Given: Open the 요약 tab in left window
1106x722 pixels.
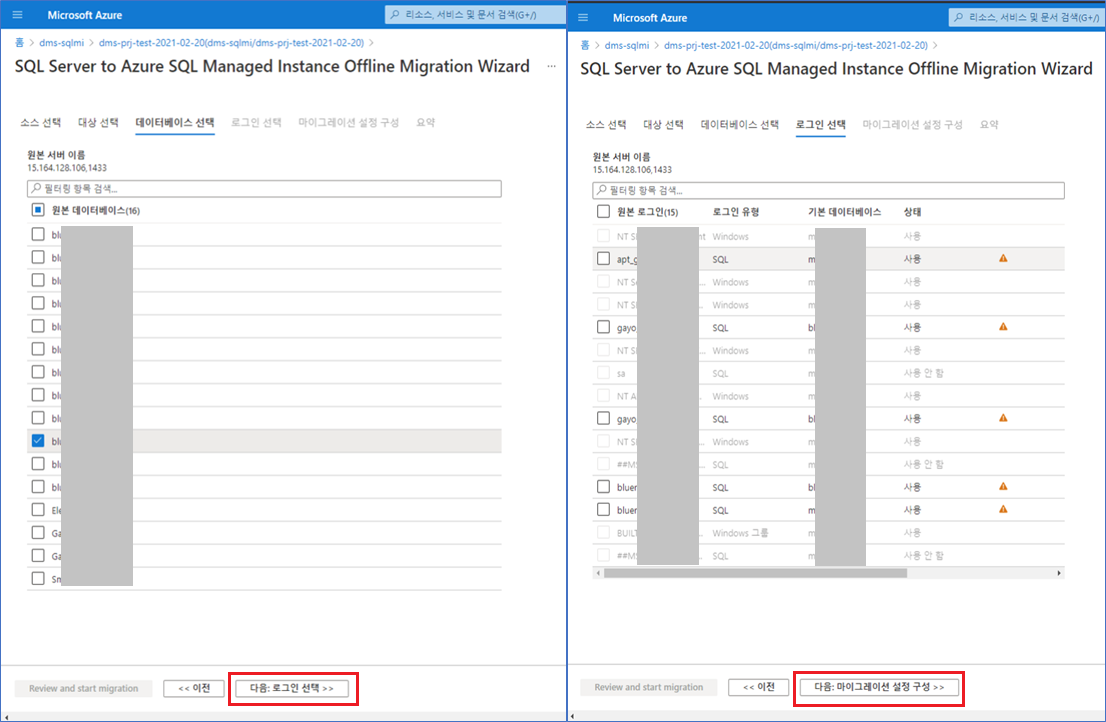Looking at the screenshot, I should pos(425,123).
